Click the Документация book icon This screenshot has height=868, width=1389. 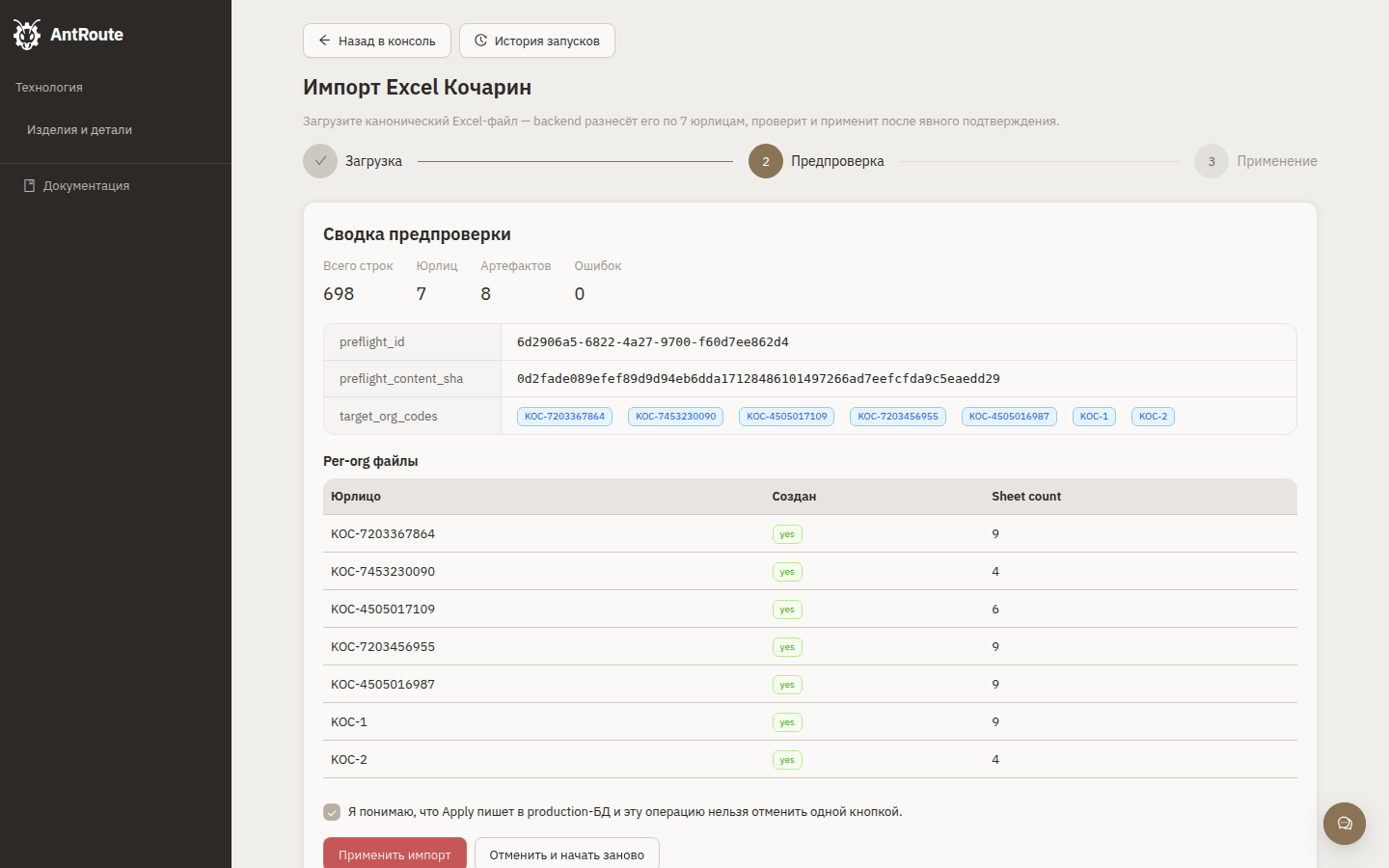click(30, 185)
